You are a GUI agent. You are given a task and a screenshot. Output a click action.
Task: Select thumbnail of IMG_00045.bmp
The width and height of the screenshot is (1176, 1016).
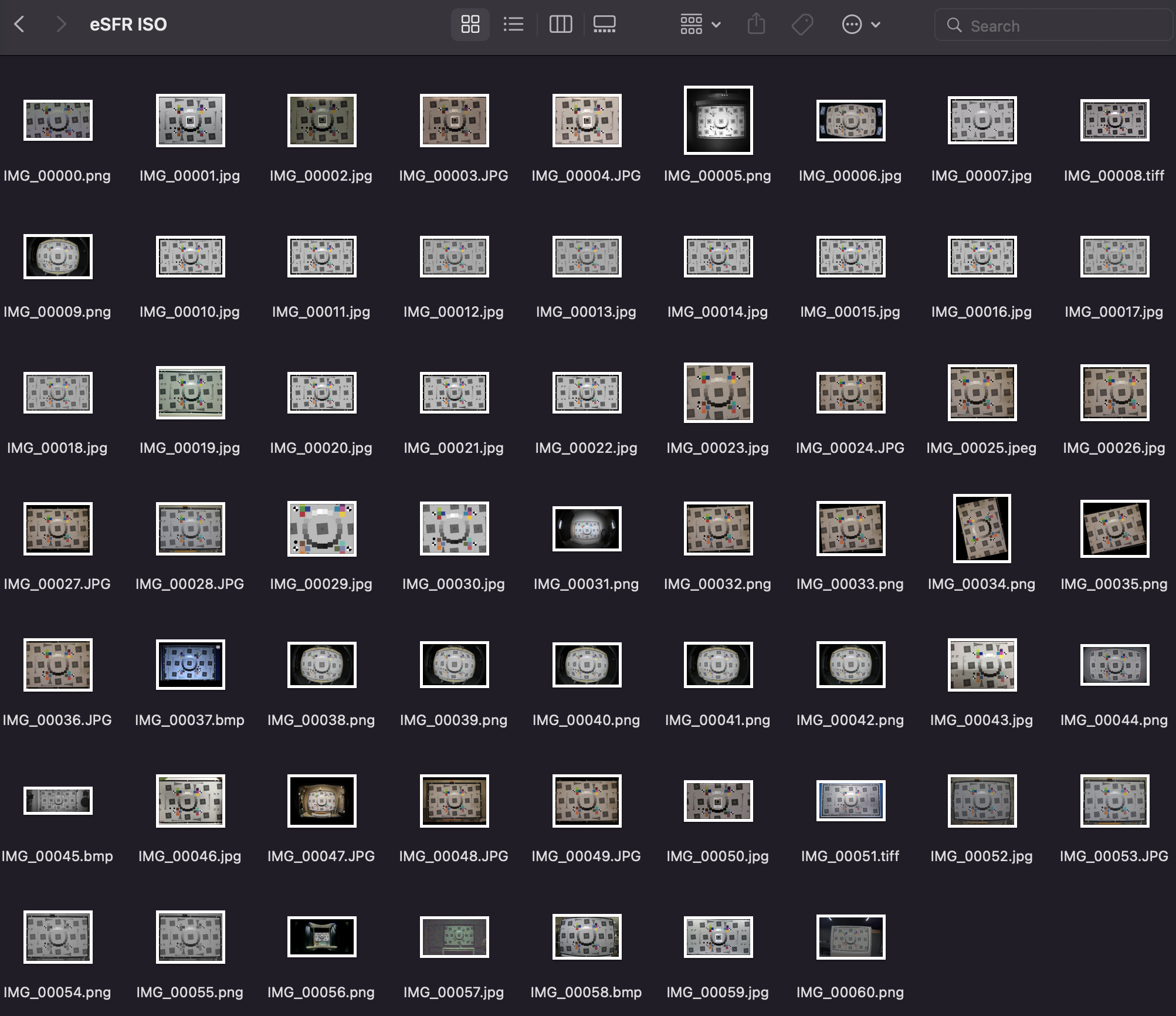[x=58, y=801]
